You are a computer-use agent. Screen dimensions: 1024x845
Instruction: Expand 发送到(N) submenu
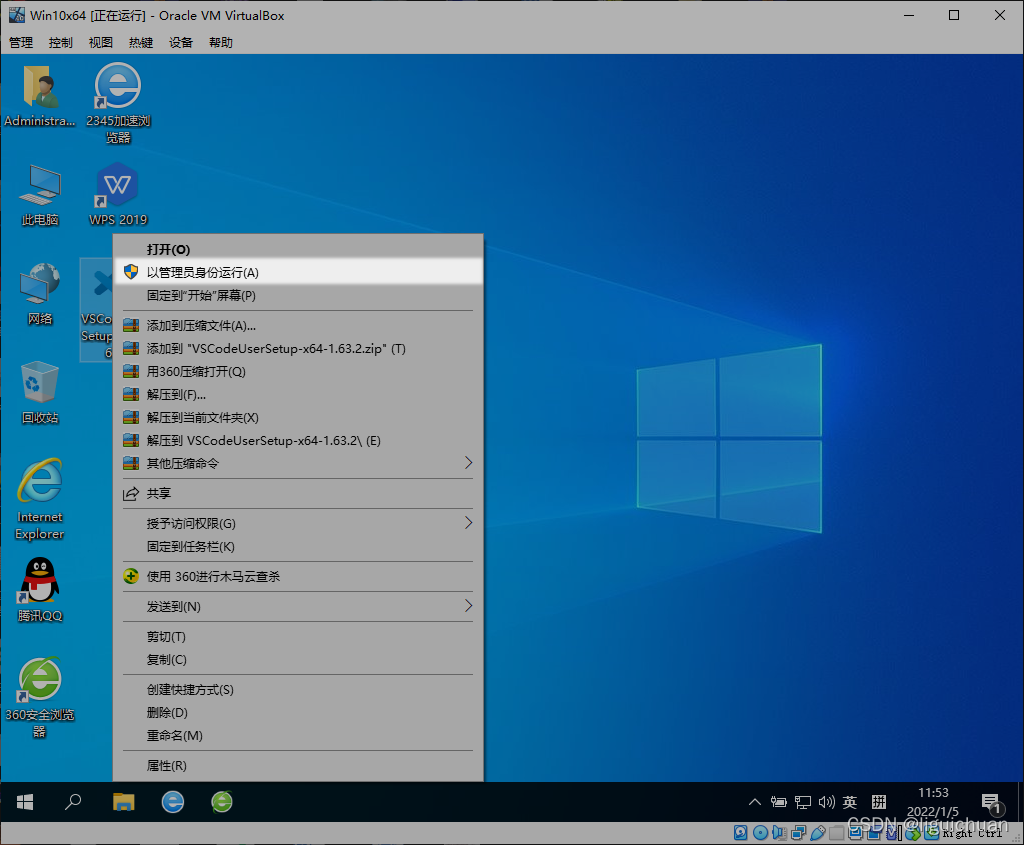tap(298, 606)
